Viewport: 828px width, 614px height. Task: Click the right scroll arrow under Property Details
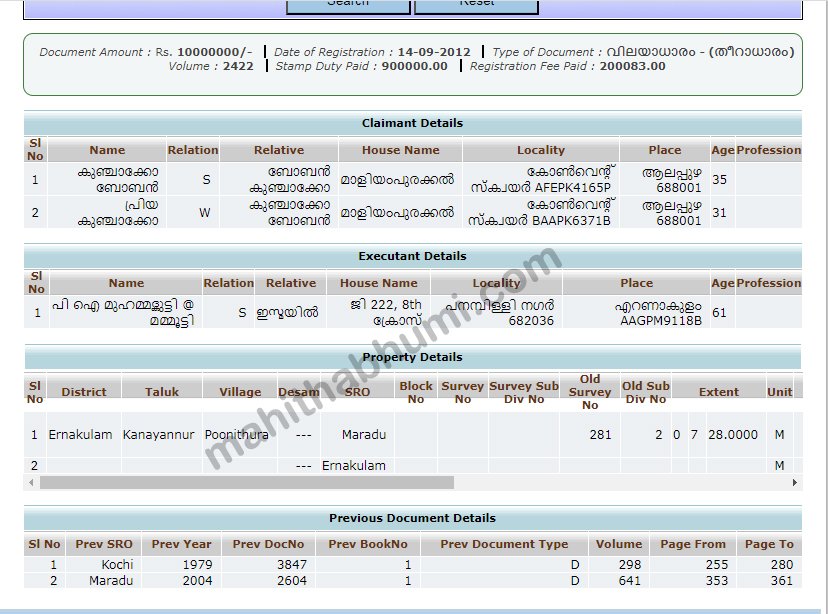(x=794, y=483)
